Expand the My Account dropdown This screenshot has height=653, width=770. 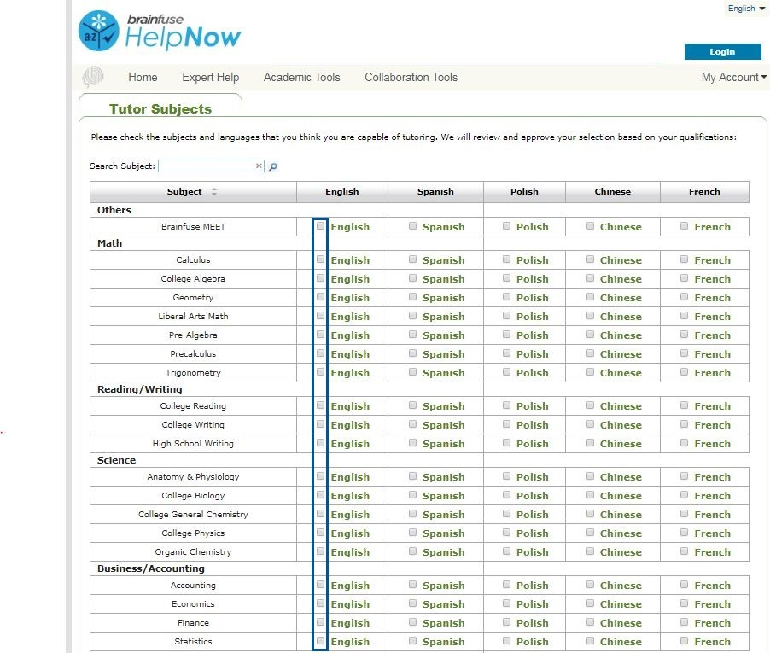pyautogui.click(x=734, y=77)
